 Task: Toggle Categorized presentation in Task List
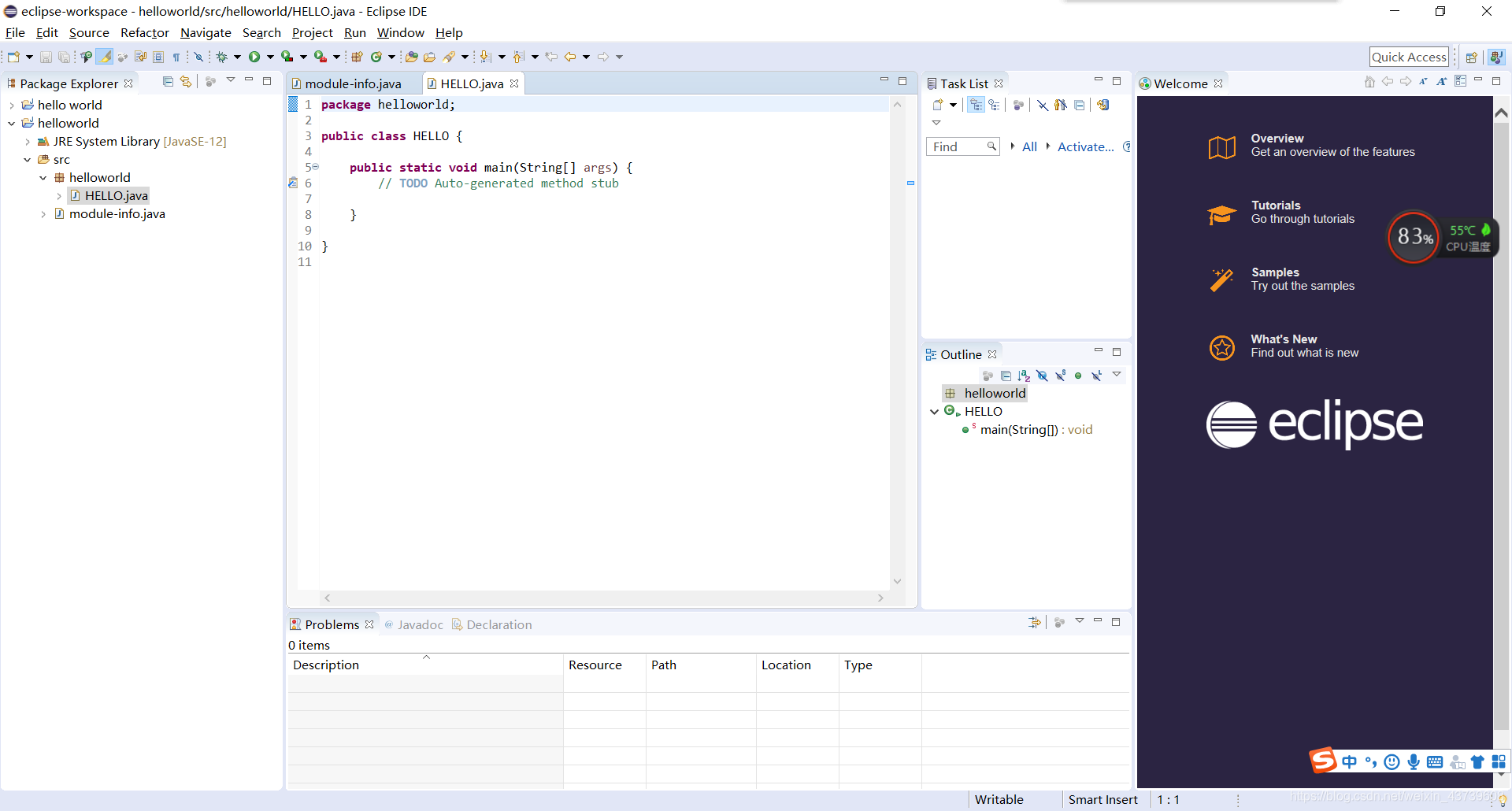[976, 105]
